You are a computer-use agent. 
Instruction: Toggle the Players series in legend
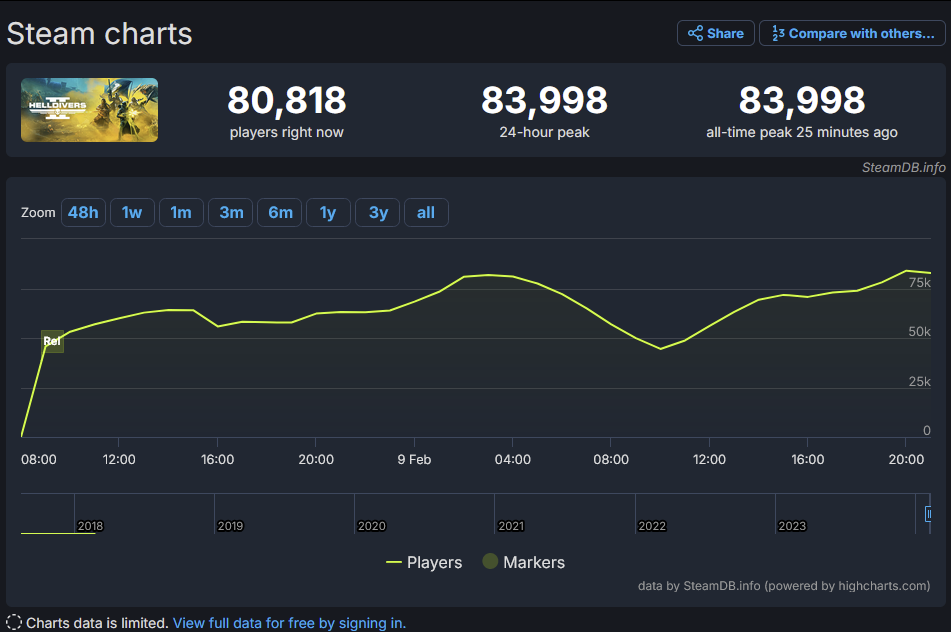click(x=424, y=563)
